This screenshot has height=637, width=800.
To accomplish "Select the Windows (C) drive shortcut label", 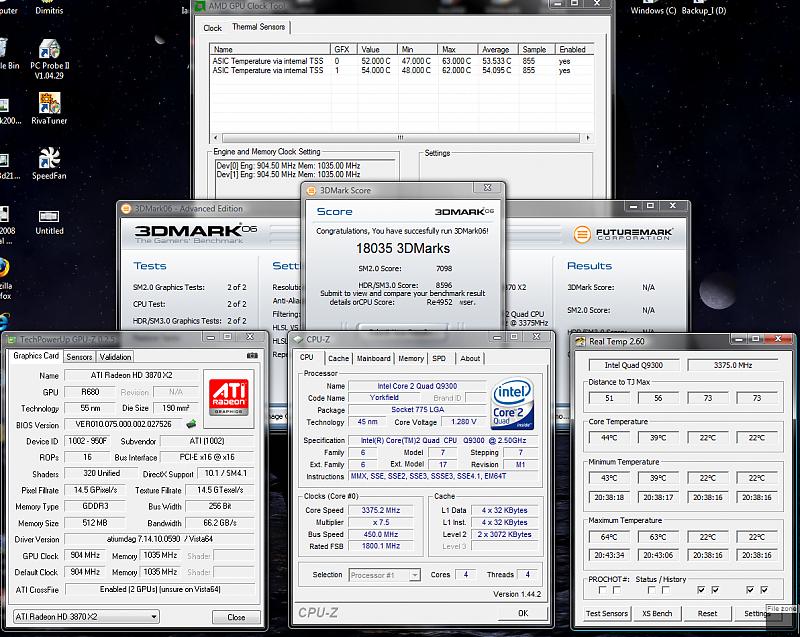I will 653,10.
